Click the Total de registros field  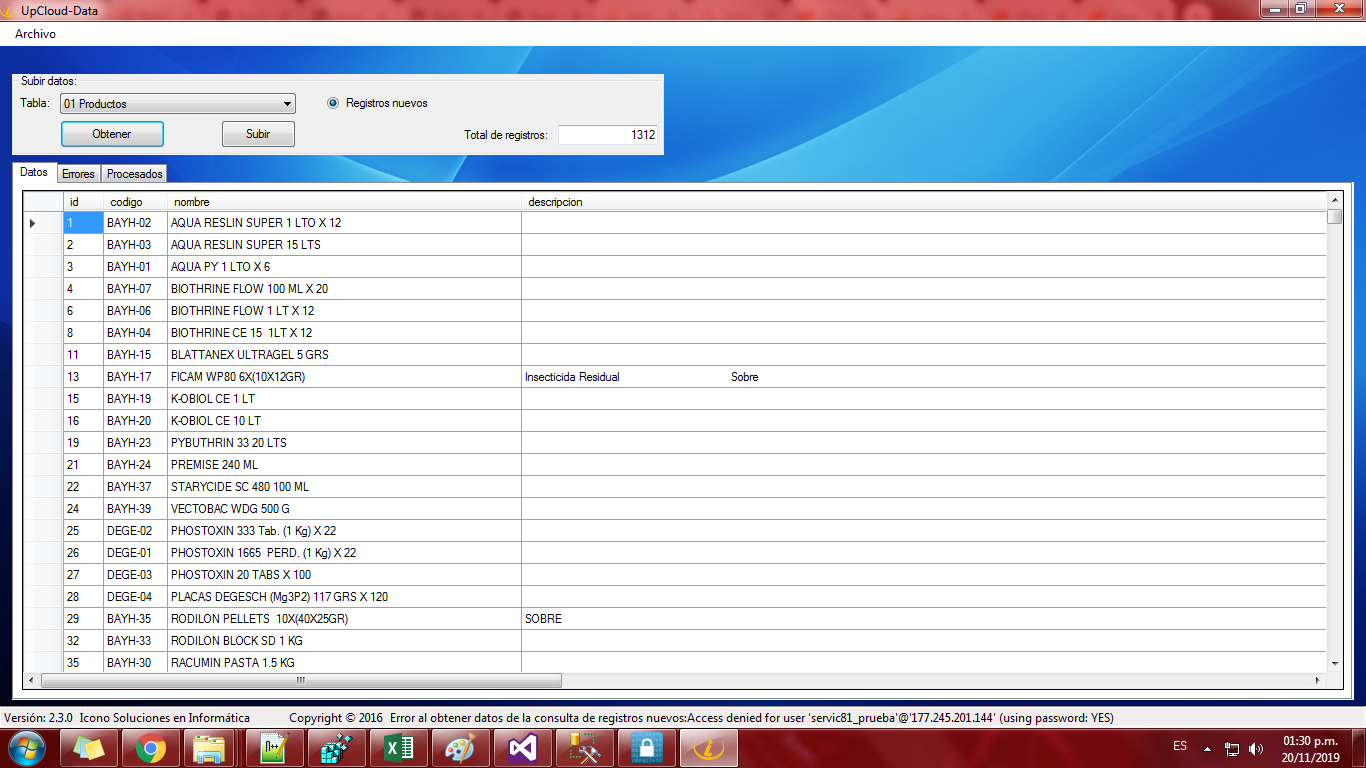tap(607, 135)
